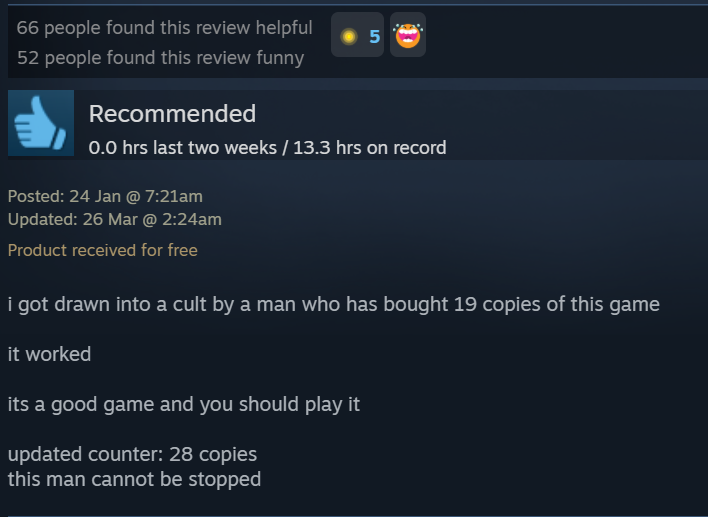Click the Recommended heading
This screenshot has height=517, width=708.
[x=172, y=113]
